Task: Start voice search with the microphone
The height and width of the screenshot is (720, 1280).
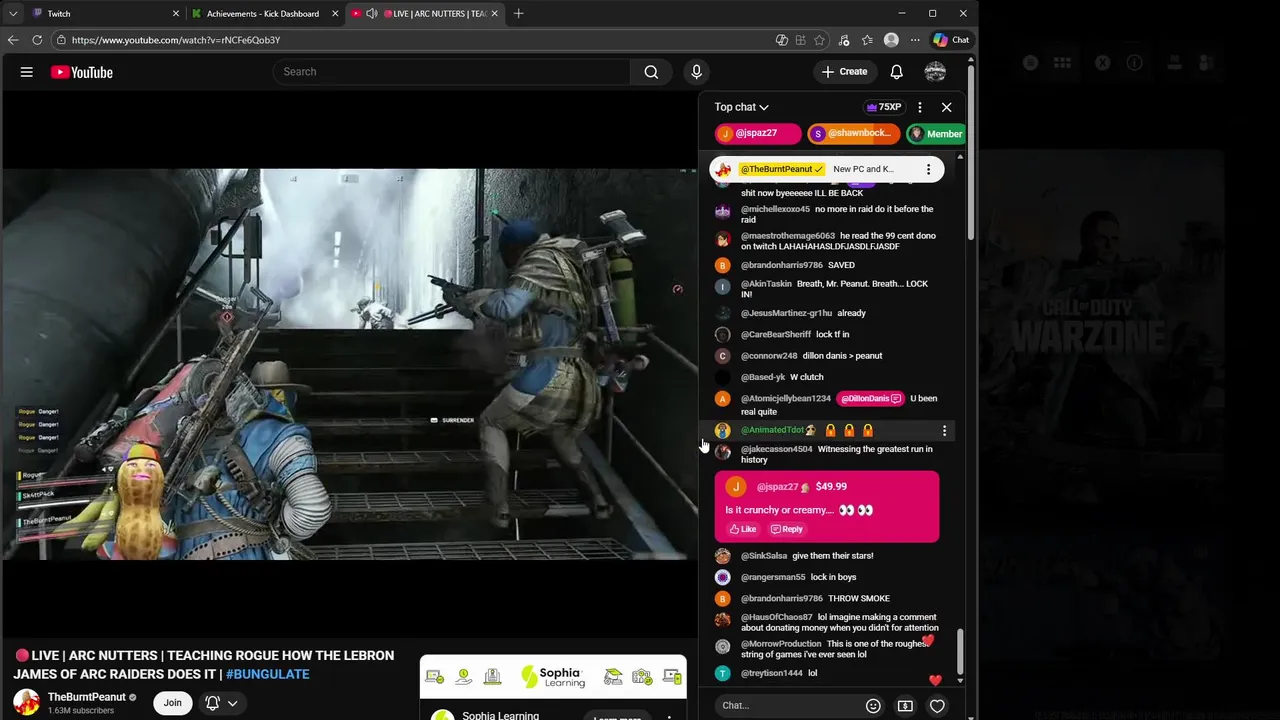Action: 697,72
